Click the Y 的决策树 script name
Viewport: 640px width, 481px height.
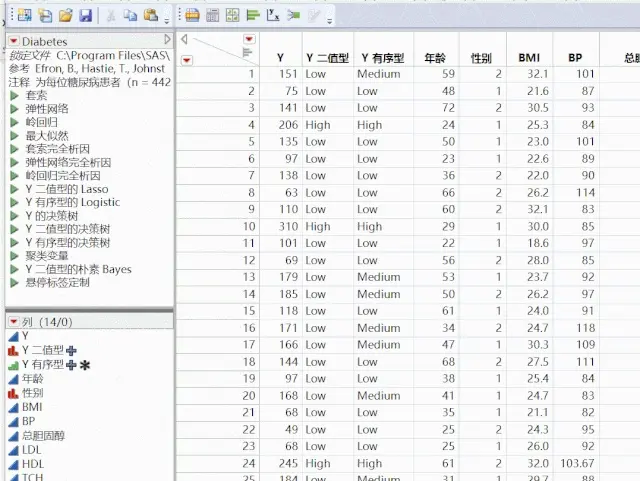51,216
